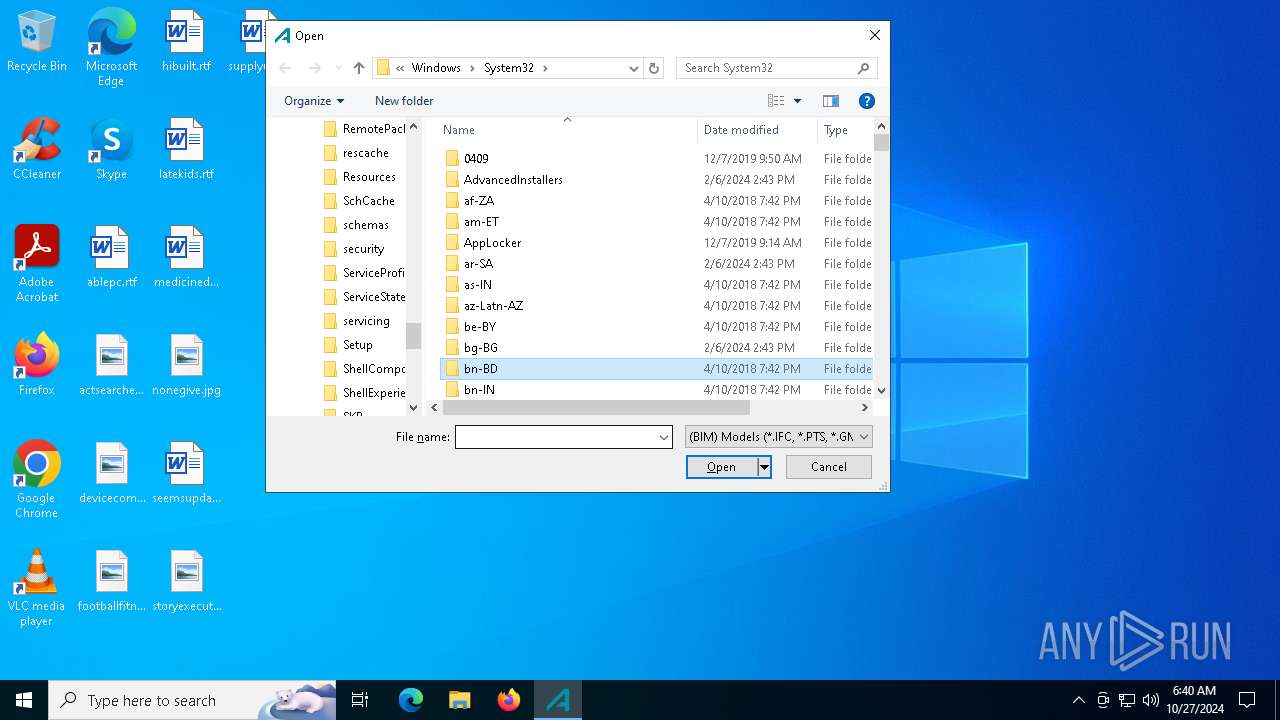Select the footballfitn... image file

click(111, 582)
